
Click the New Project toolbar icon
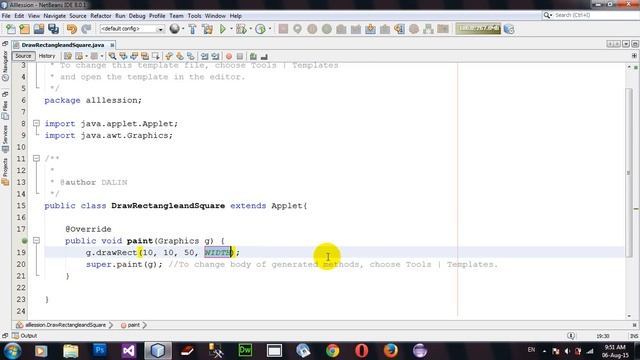(24, 29)
